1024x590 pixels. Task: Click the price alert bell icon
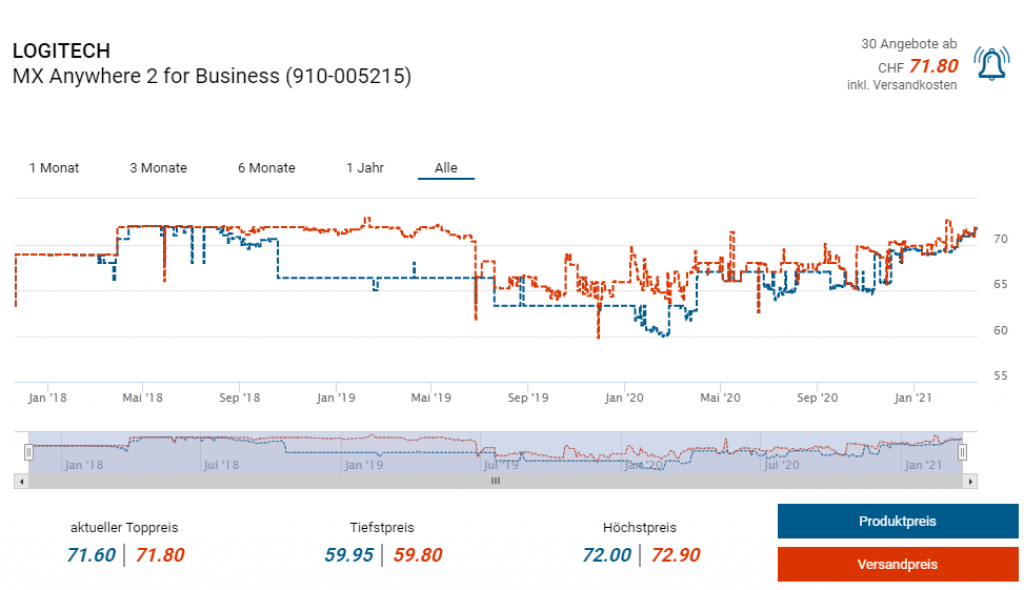991,64
